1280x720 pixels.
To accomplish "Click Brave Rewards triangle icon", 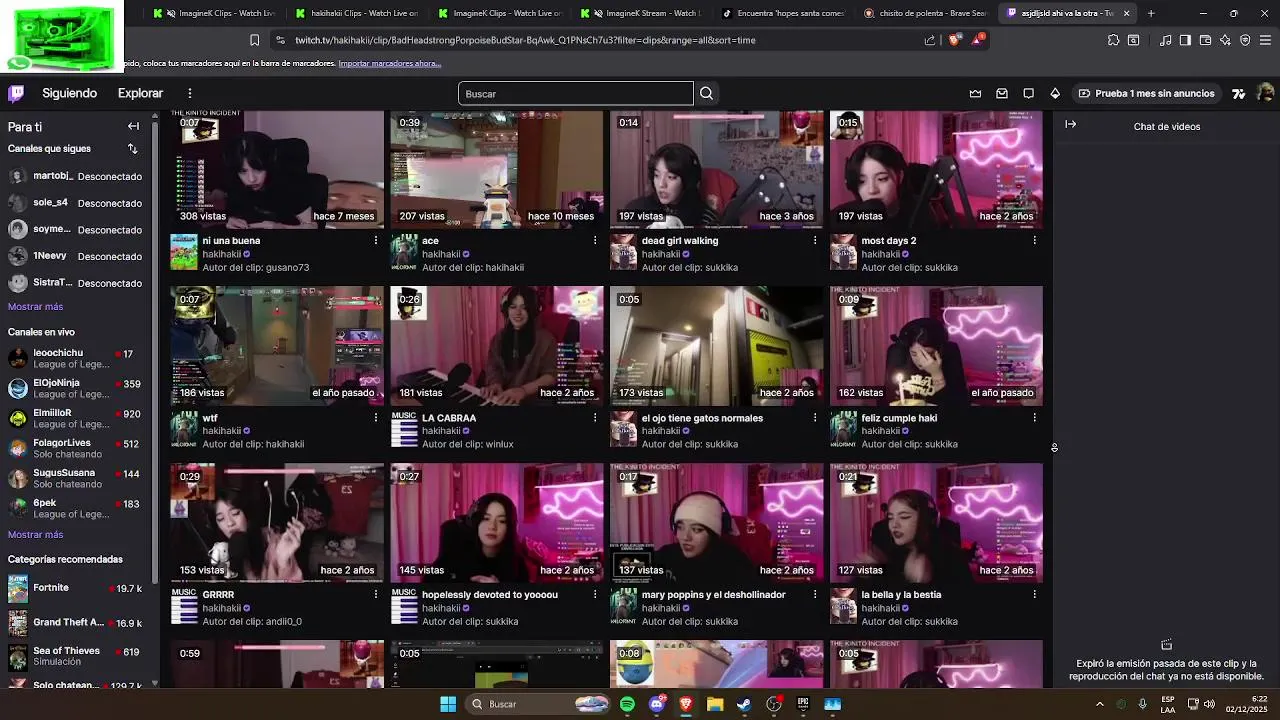I will [977, 40].
